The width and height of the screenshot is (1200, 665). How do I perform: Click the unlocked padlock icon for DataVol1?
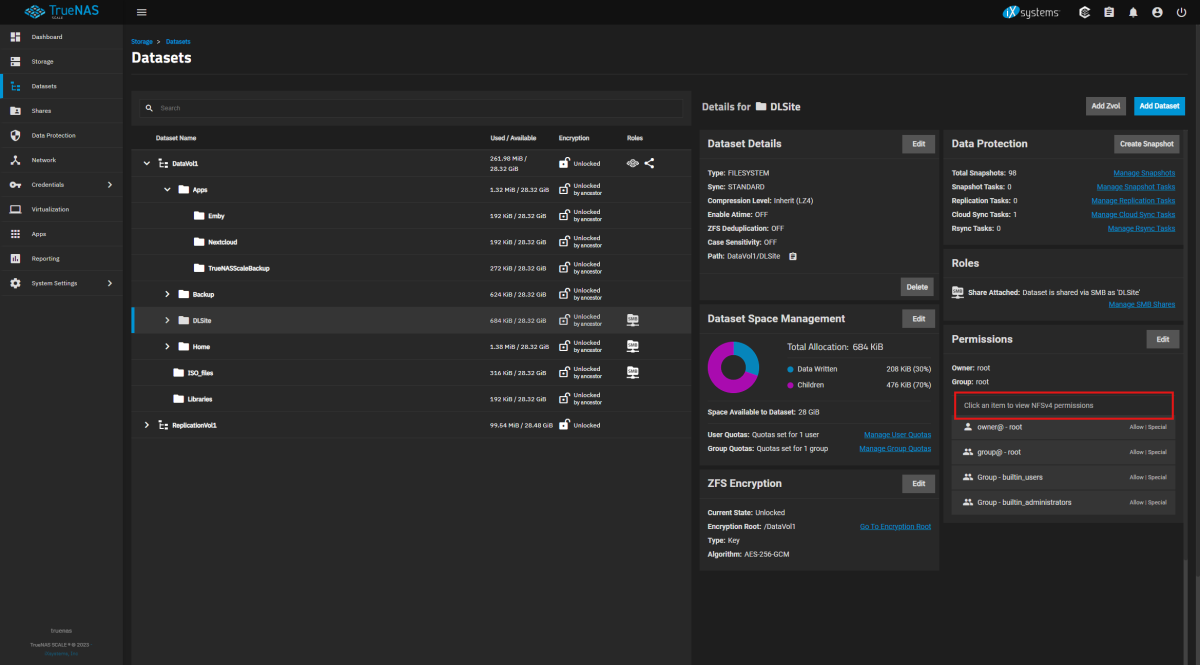coord(564,163)
